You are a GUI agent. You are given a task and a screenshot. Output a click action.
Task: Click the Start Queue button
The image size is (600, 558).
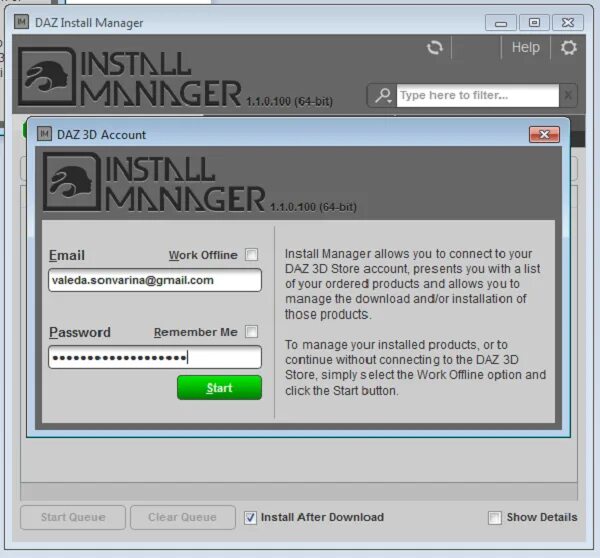(x=73, y=517)
